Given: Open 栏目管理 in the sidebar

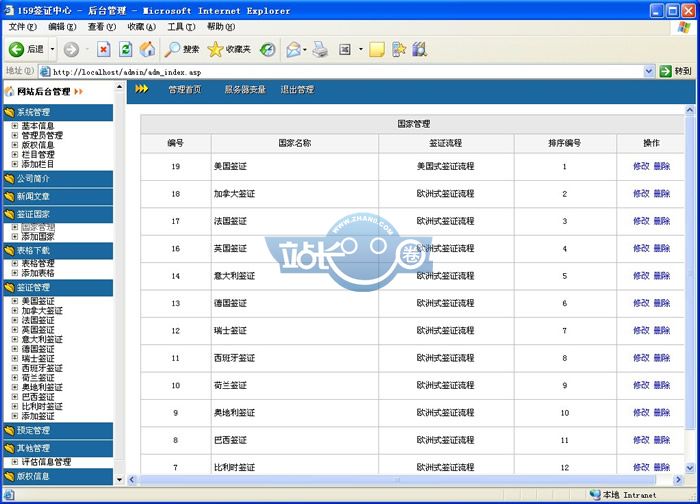Looking at the screenshot, I should coord(38,154).
